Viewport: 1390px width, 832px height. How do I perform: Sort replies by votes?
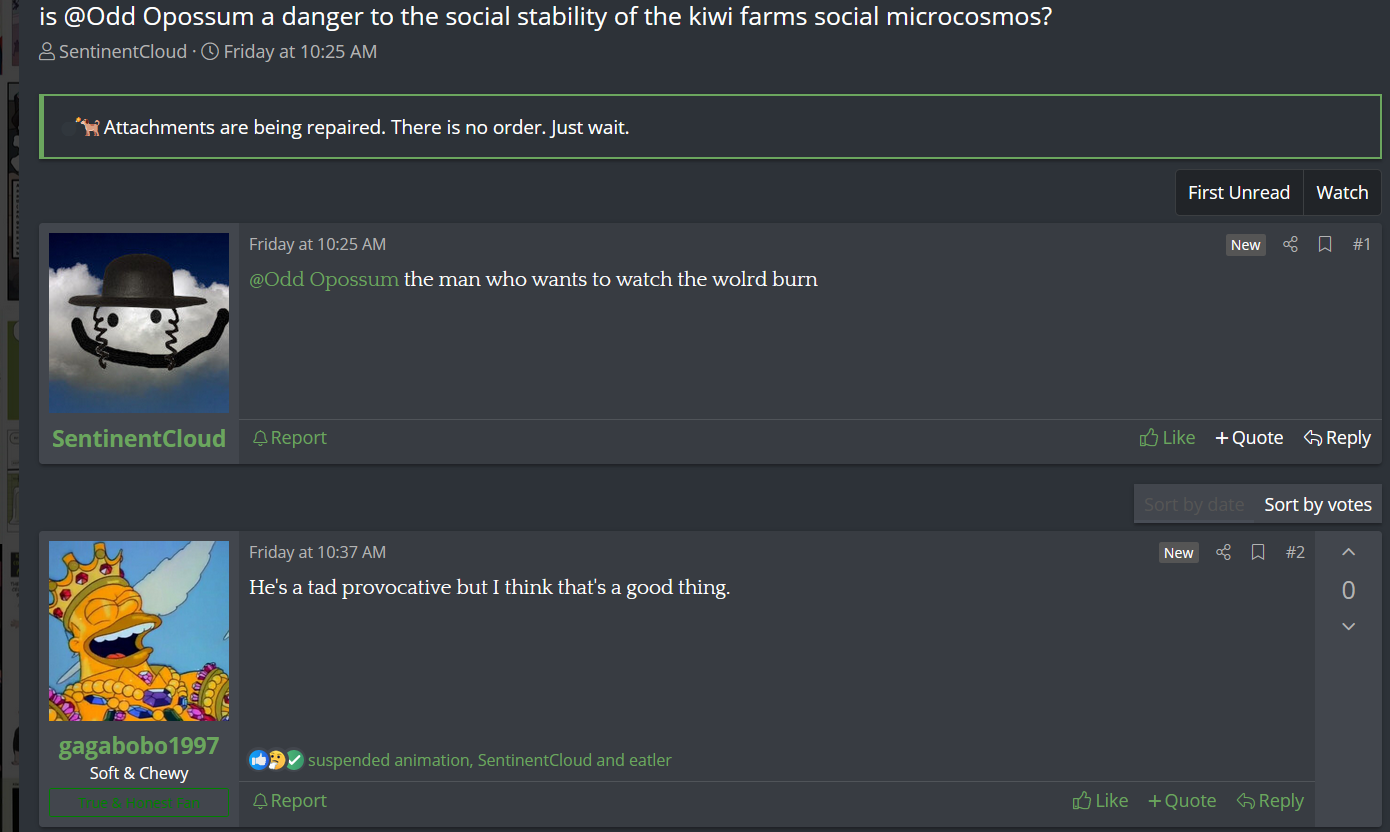pos(1317,505)
